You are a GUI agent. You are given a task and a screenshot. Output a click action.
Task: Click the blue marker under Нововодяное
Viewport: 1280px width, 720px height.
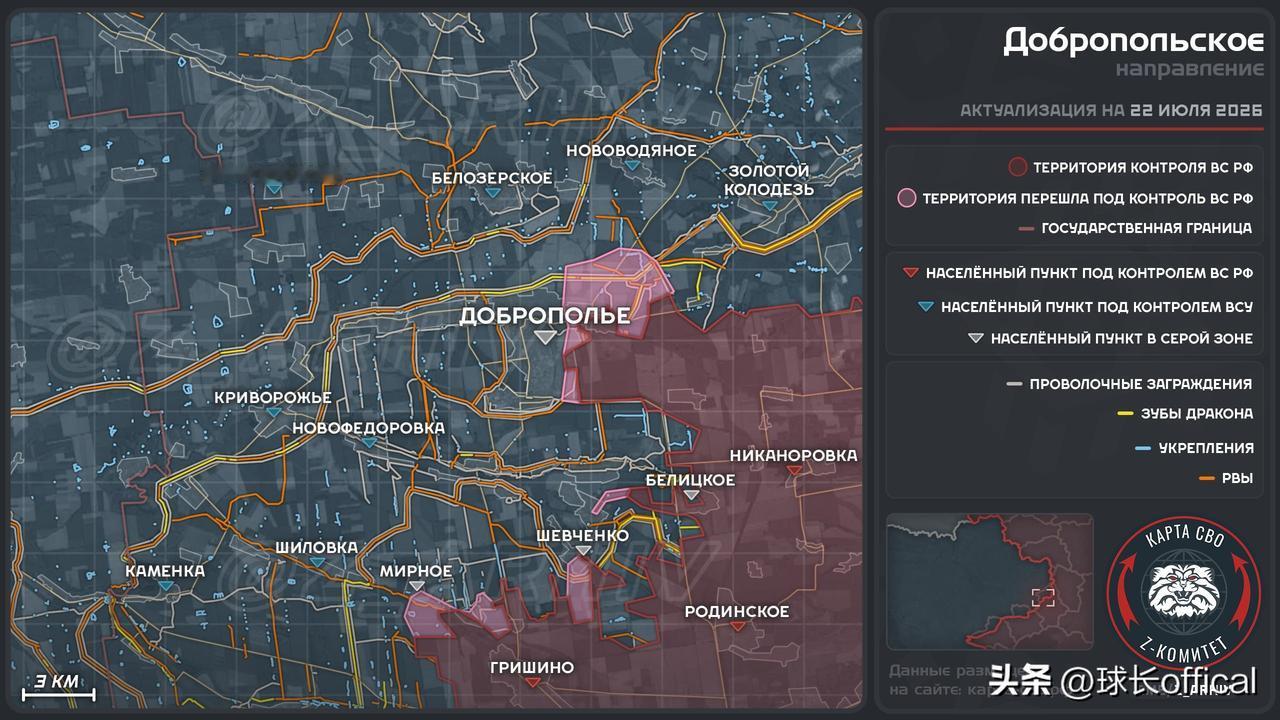pyautogui.click(x=632, y=168)
